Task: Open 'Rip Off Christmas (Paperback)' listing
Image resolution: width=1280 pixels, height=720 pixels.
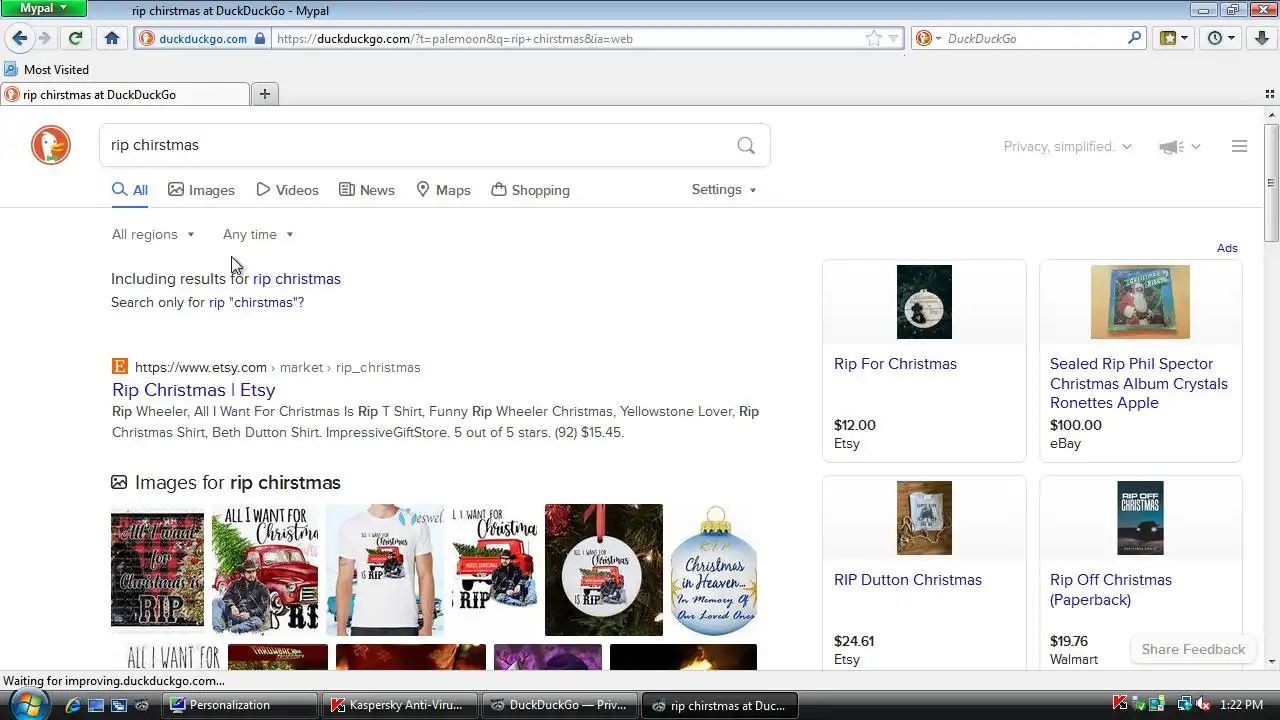Action: (x=1111, y=589)
